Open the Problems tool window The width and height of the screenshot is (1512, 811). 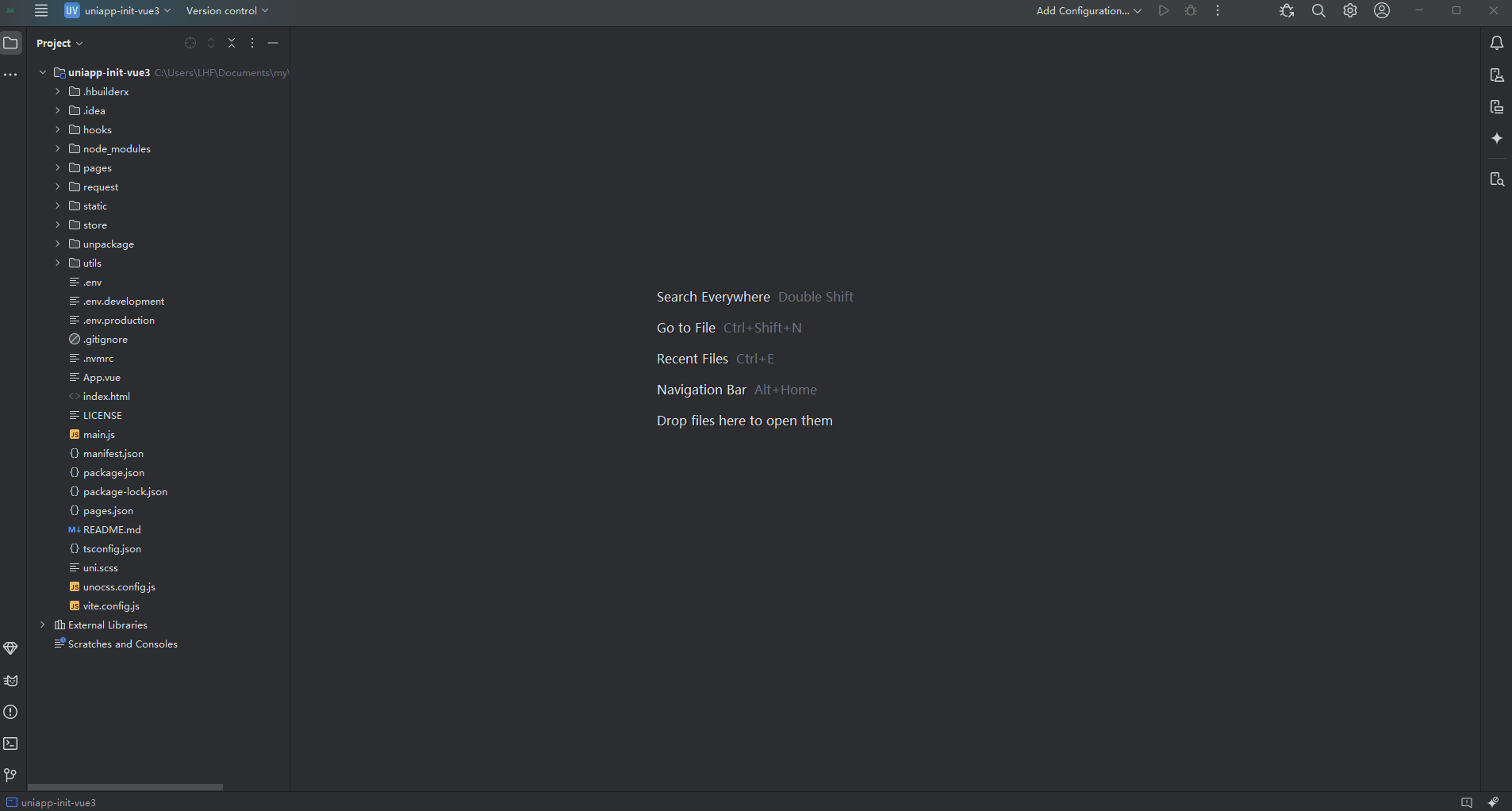tap(10, 712)
